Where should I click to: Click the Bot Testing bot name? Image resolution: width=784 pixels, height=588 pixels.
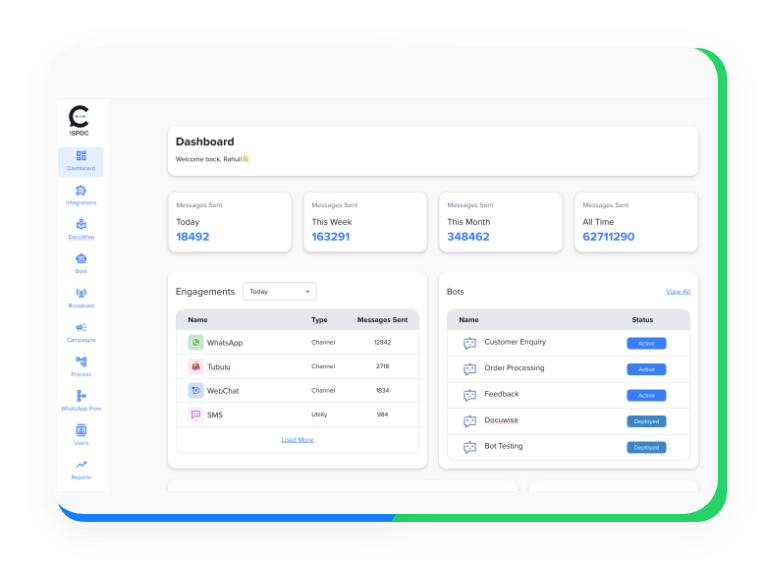click(x=504, y=446)
